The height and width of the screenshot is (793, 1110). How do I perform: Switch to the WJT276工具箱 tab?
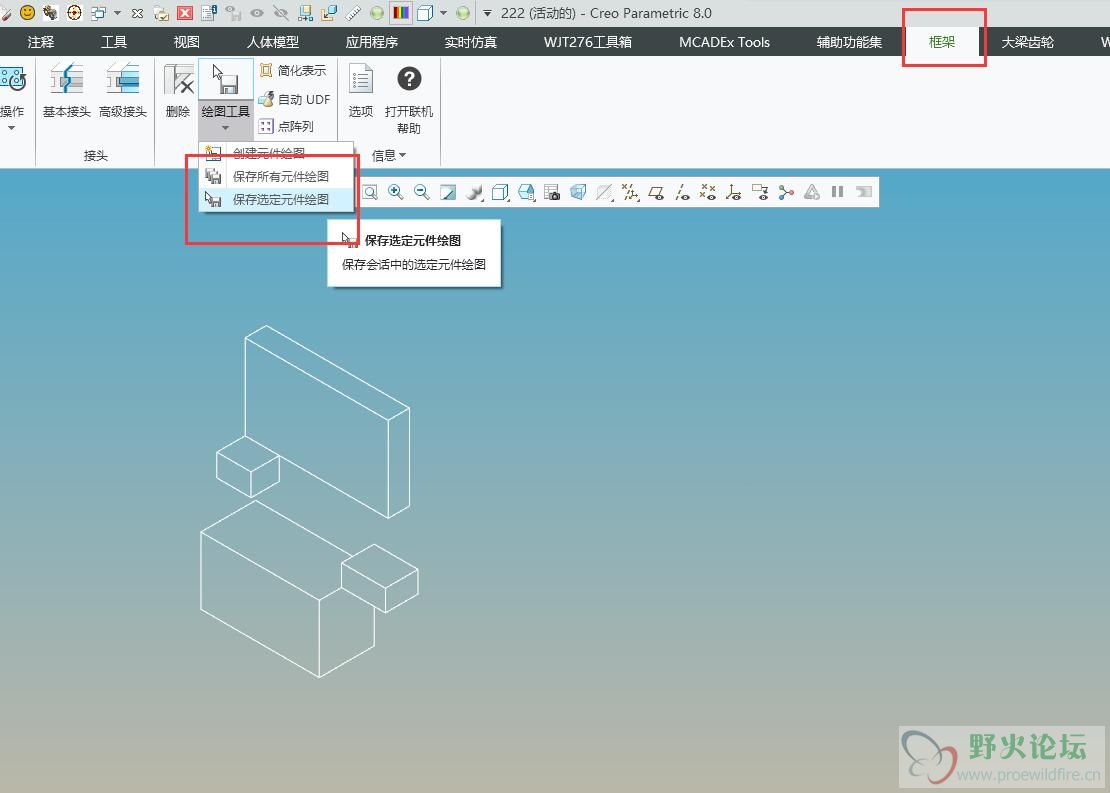coord(588,42)
